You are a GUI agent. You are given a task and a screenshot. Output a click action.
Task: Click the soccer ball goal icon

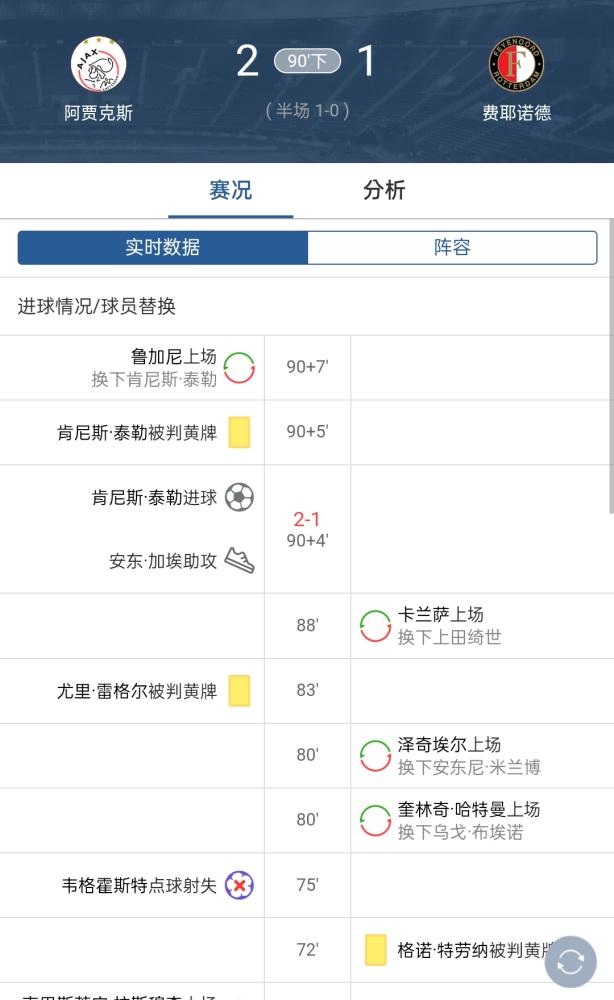pyautogui.click(x=239, y=497)
